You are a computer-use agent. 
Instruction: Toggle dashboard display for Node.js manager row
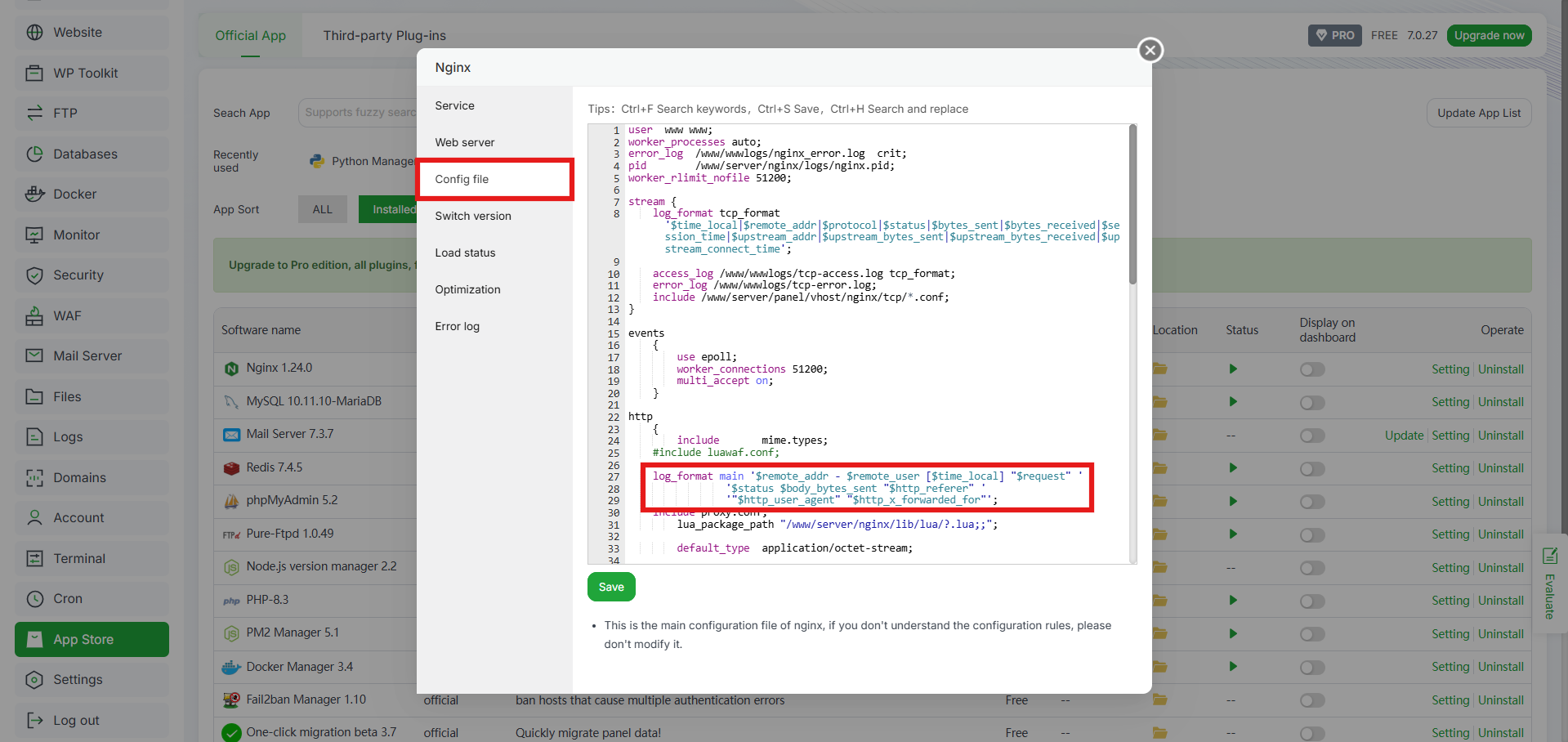(x=1312, y=568)
